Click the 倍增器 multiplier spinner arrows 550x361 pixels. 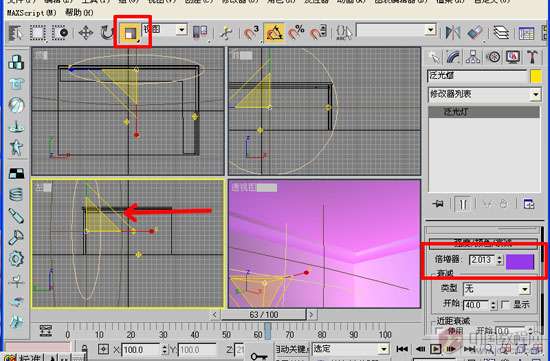point(499,260)
